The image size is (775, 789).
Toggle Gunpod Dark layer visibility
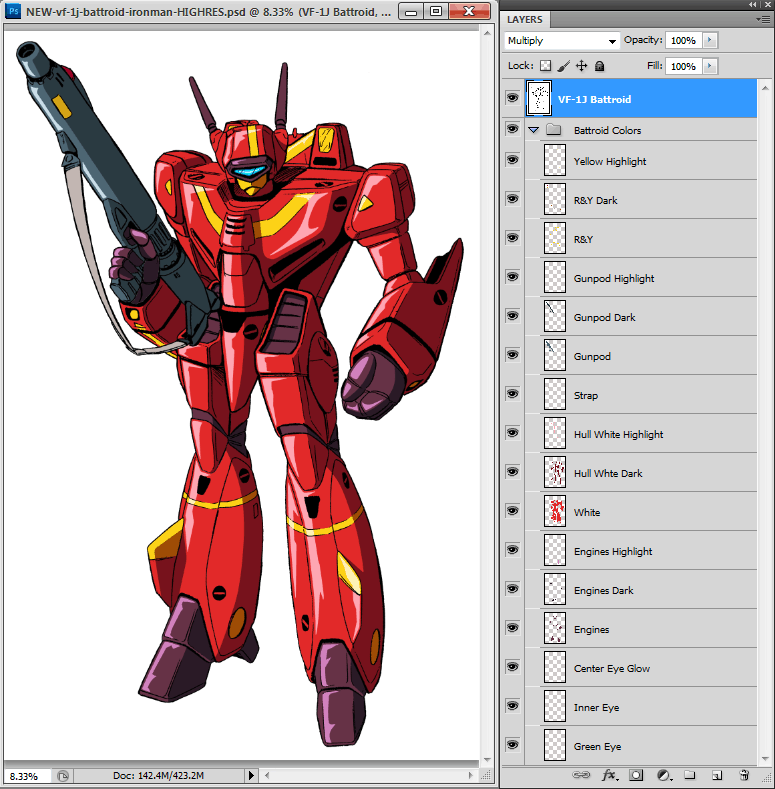tap(512, 315)
